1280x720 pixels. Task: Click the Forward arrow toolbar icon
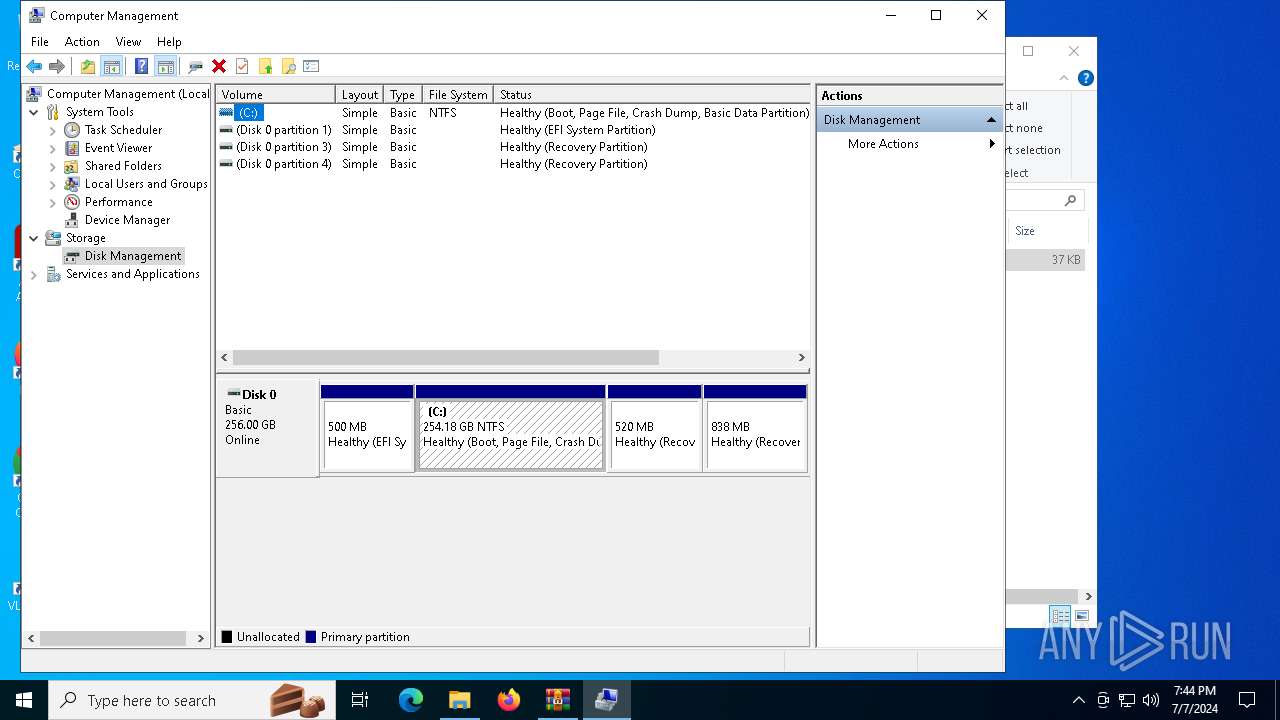tap(57, 66)
